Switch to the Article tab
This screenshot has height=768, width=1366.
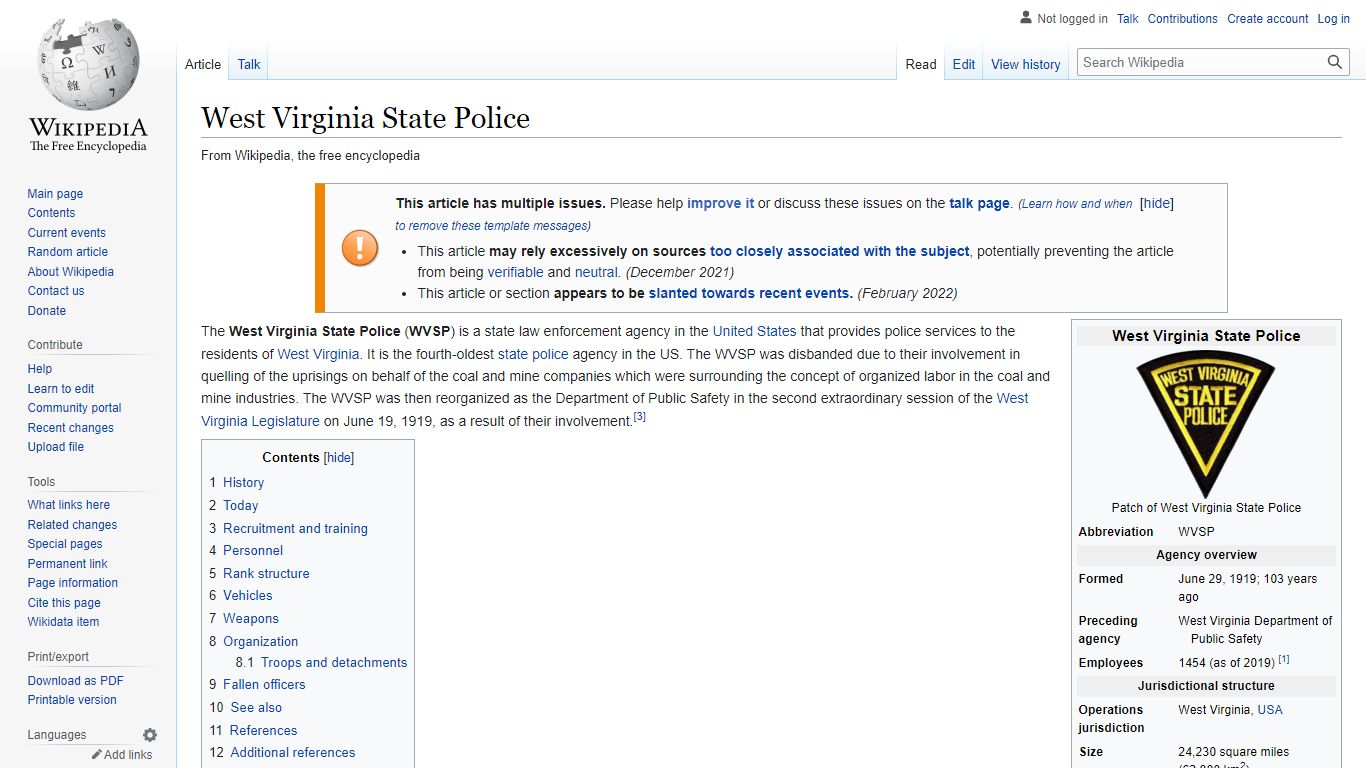point(203,64)
